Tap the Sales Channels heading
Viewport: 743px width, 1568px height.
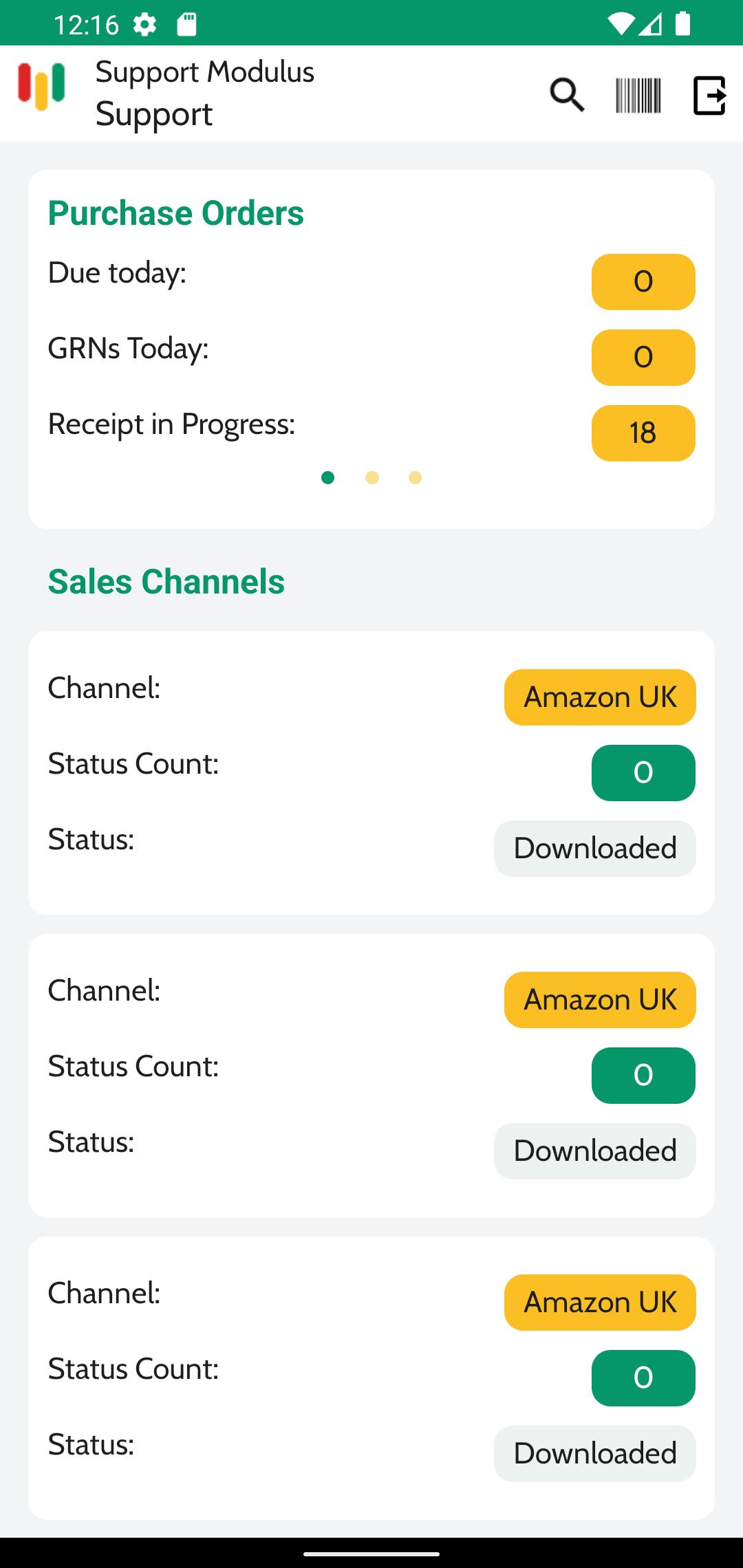(166, 582)
